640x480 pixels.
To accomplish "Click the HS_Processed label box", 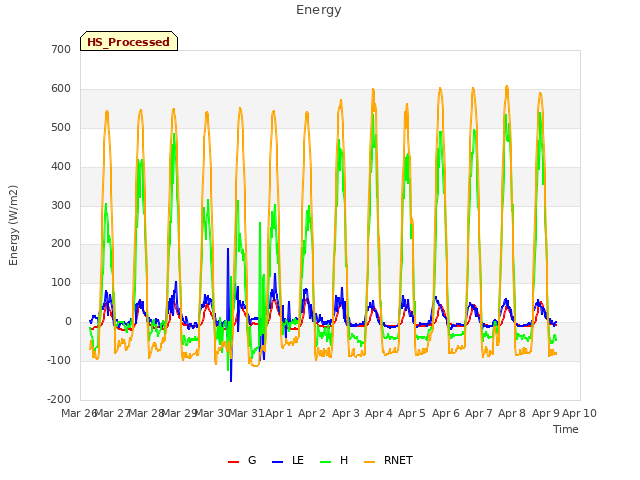I will 129,41.
